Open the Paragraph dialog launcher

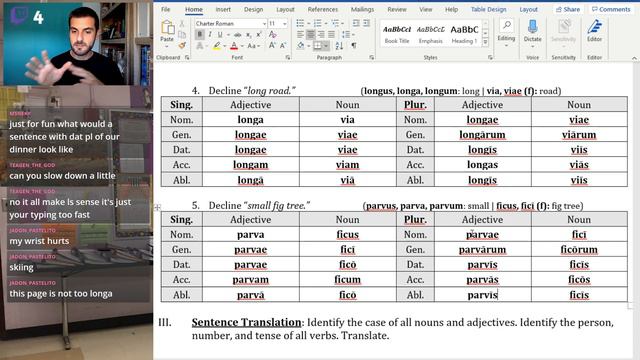pos(371,58)
